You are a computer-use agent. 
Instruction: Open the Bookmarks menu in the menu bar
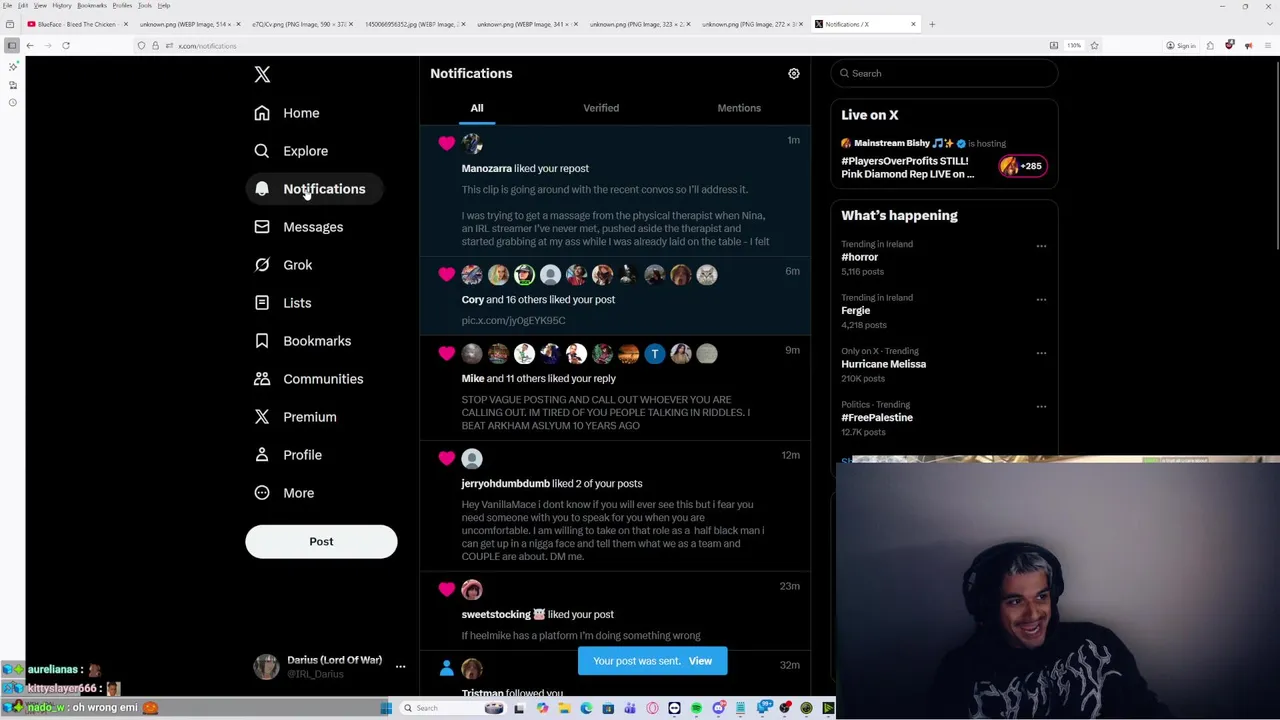pyautogui.click(x=91, y=6)
